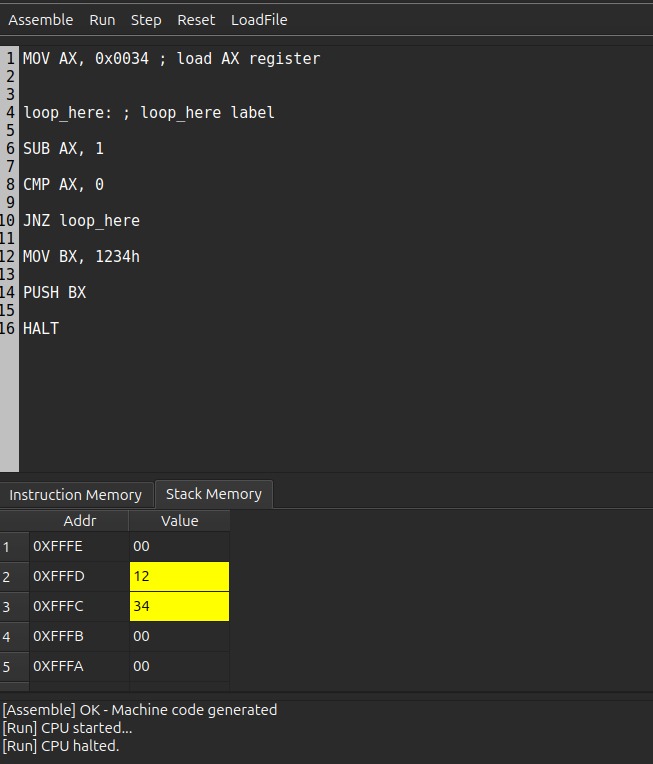Click the JNZ loop_here instruction

coord(81,221)
